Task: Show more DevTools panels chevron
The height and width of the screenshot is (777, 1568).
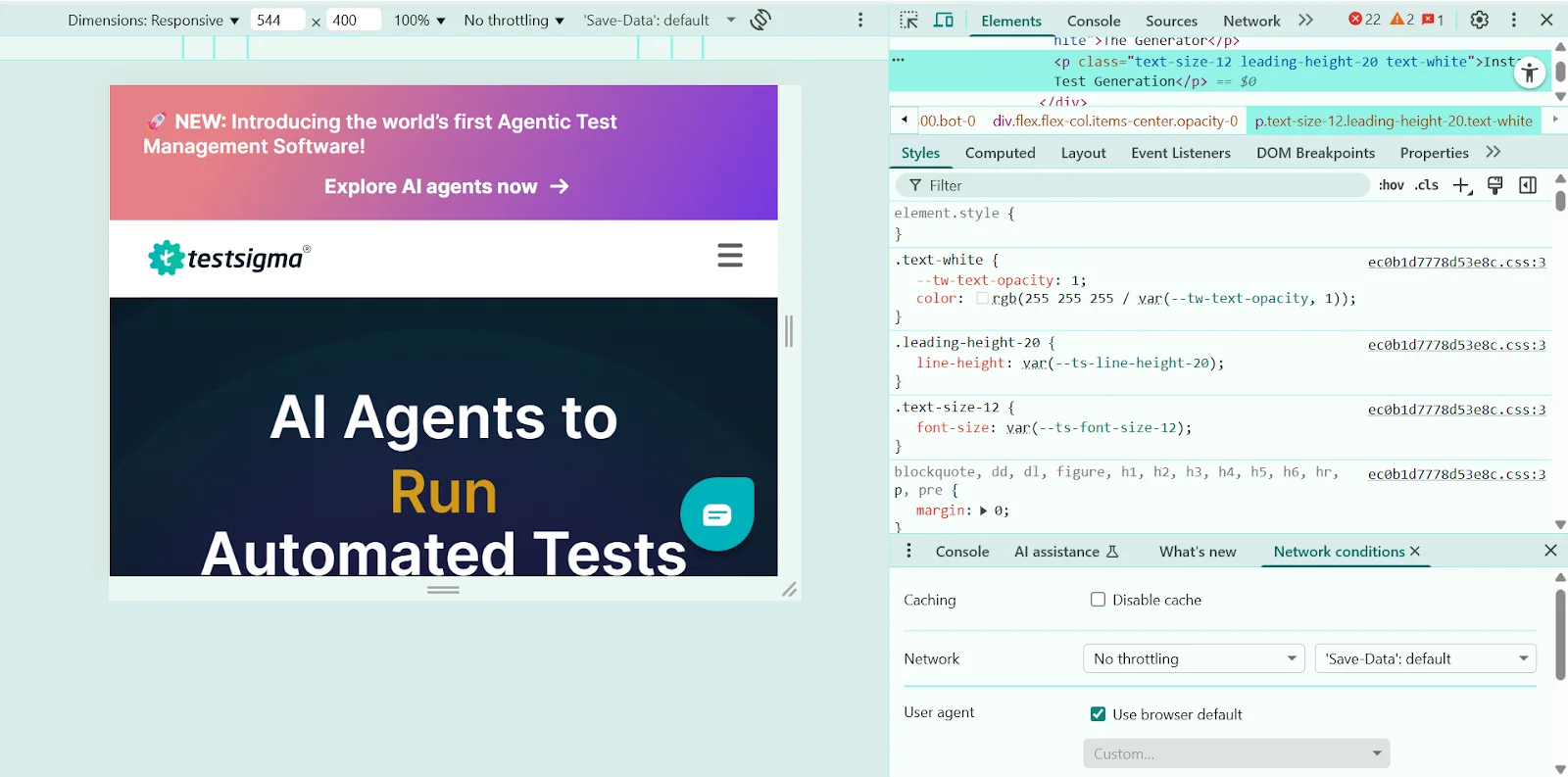Action: coord(1305,20)
